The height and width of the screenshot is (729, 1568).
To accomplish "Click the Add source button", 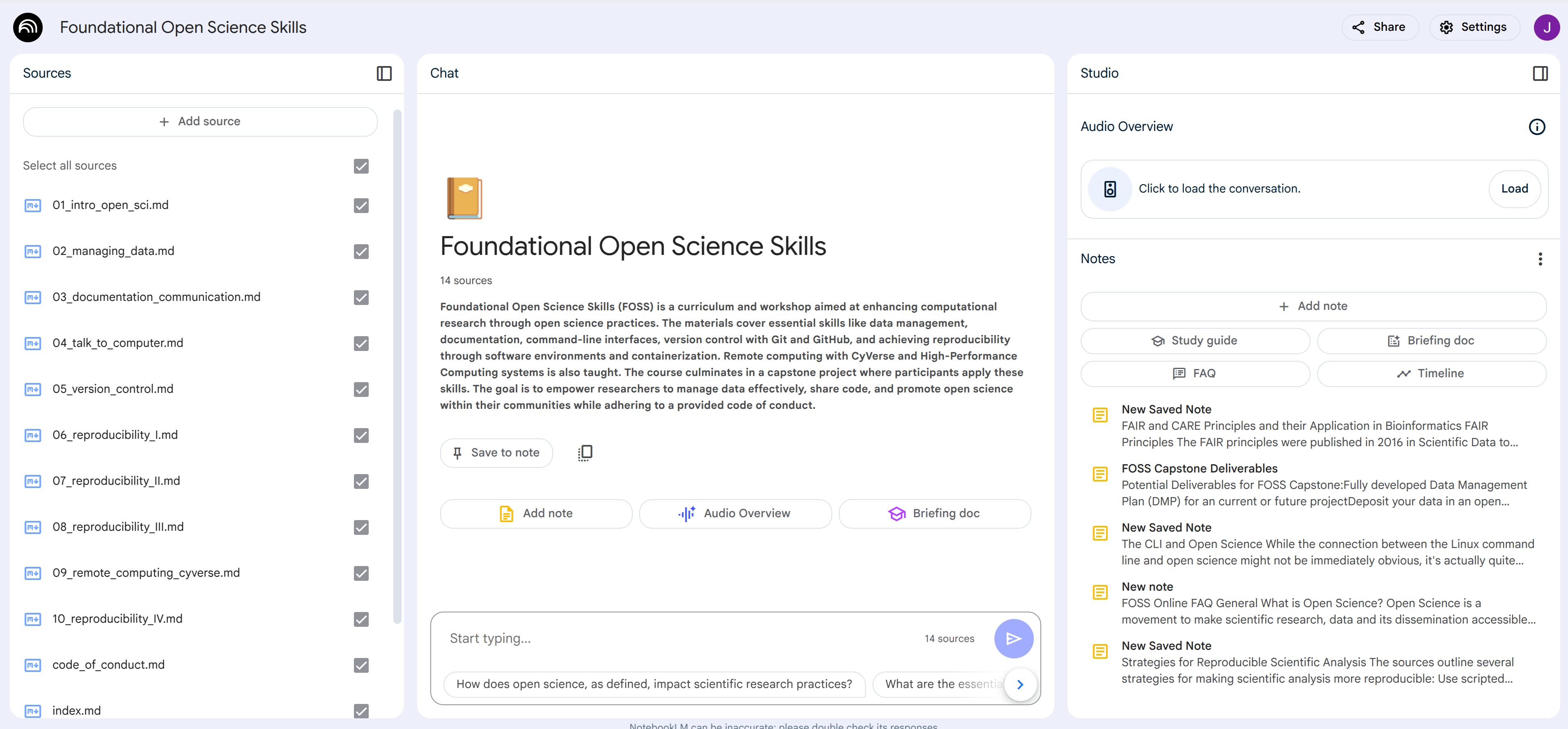I will click(200, 121).
